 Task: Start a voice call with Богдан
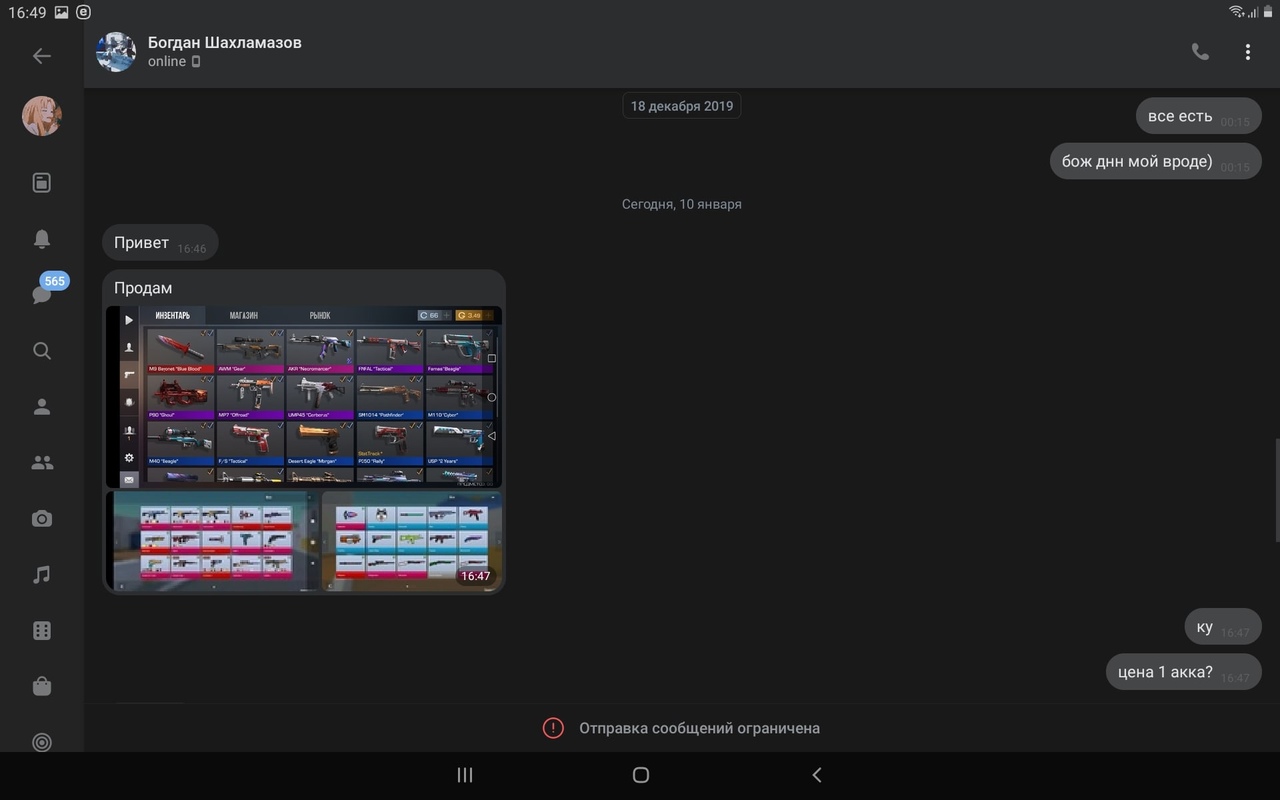(x=1200, y=52)
